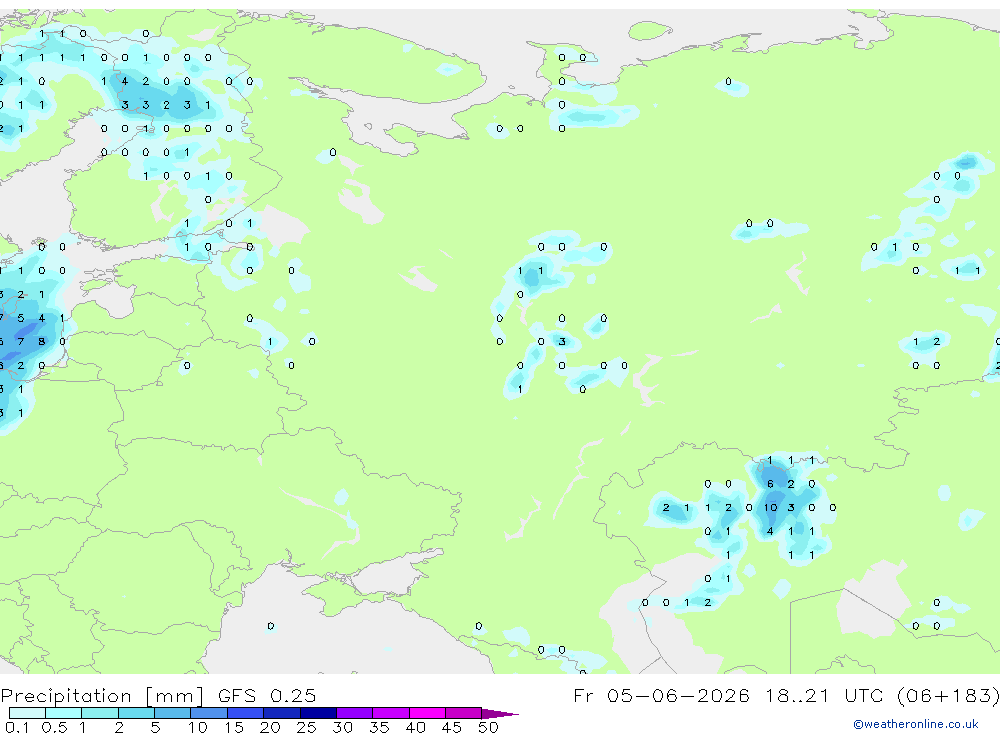This screenshot has width=1000, height=733.
Task: Click the '50' legend scale label
Action: click(488, 727)
